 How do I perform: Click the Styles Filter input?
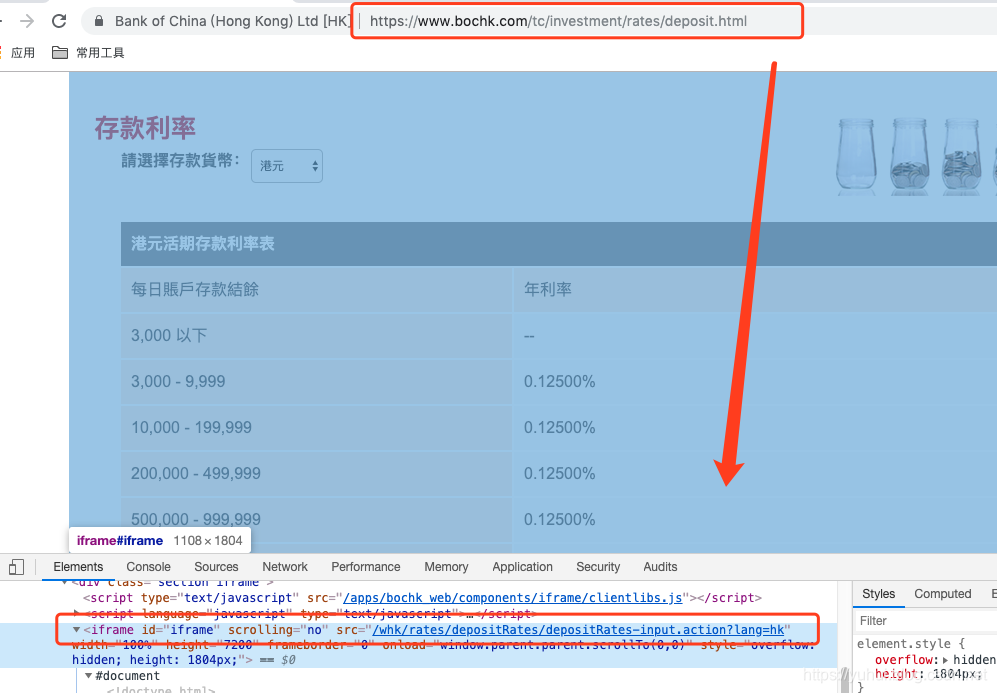pyautogui.click(x=925, y=621)
